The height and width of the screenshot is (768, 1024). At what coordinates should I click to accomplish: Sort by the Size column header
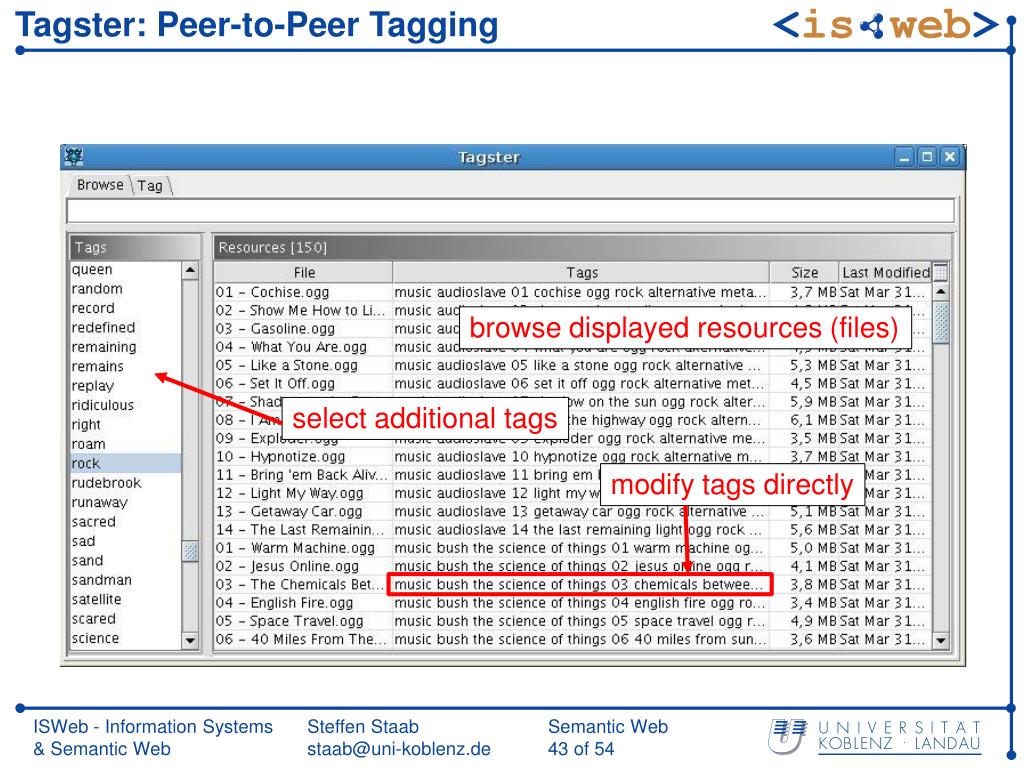click(x=804, y=272)
